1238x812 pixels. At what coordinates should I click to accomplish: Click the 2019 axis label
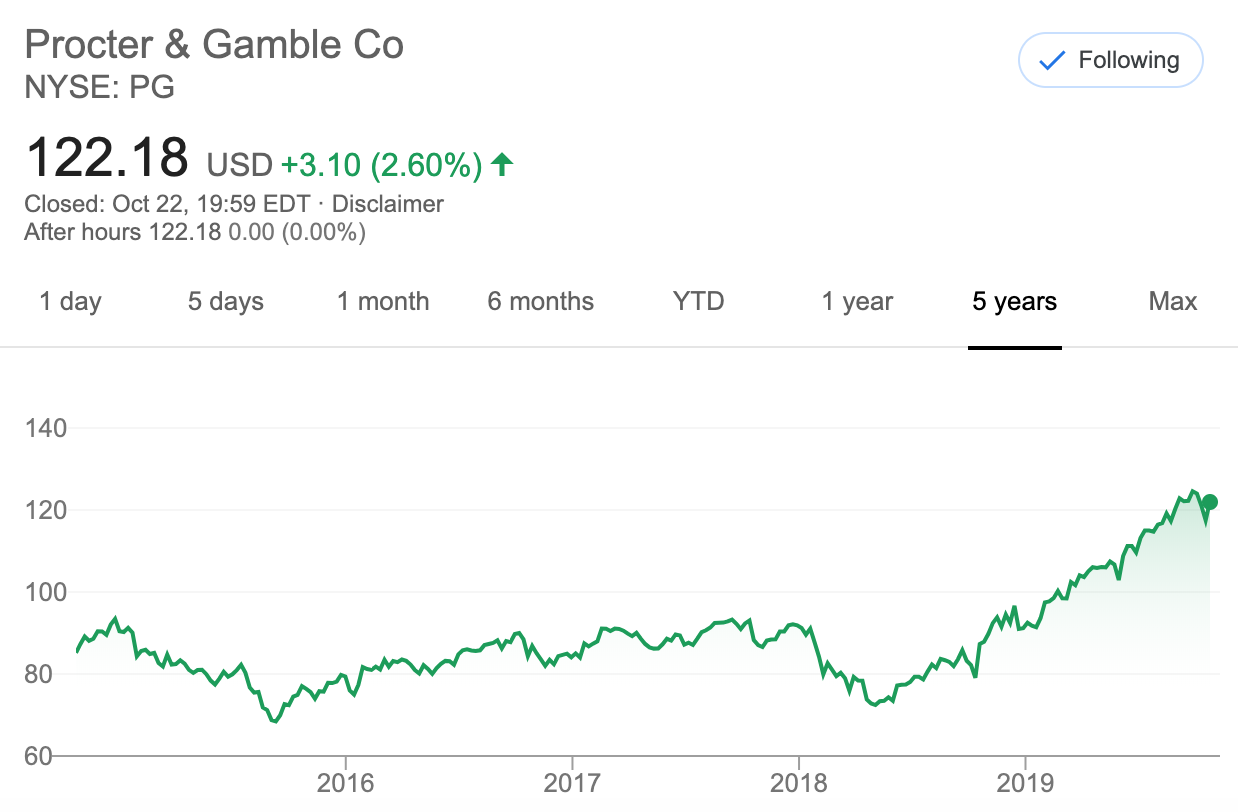[1026, 783]
